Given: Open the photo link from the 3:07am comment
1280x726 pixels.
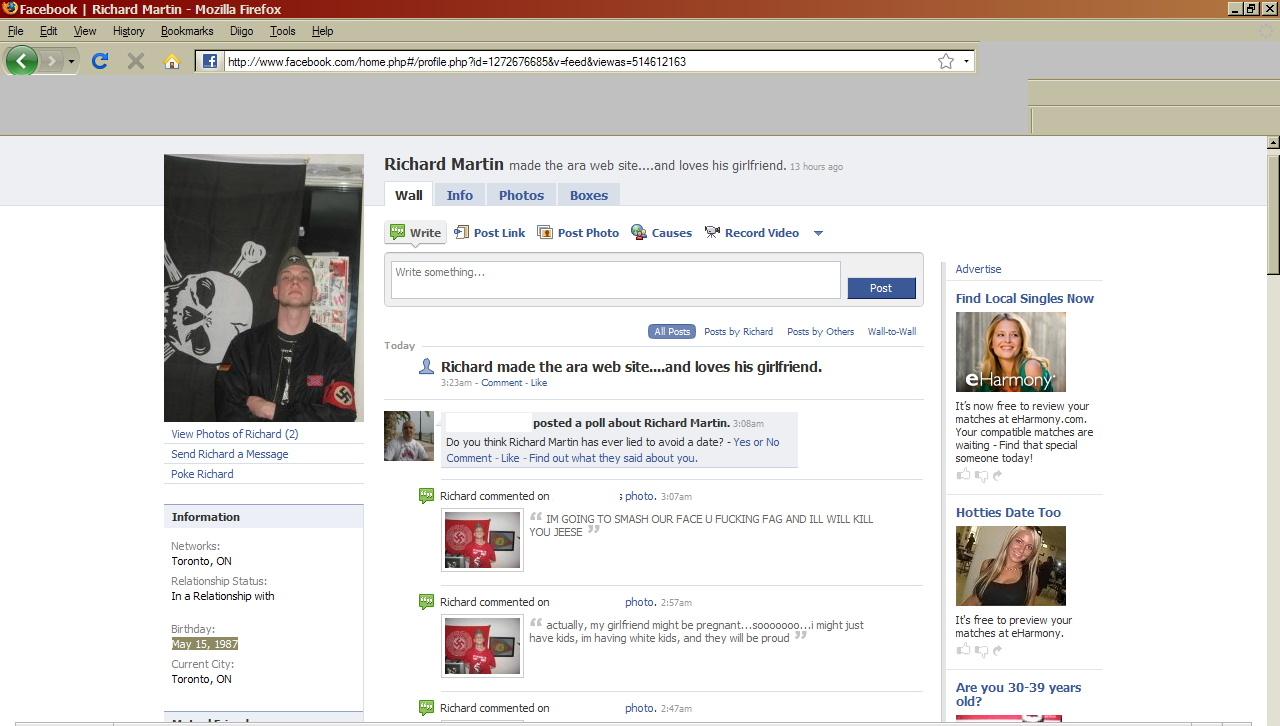Looking at the screenshot, I should (640, 496).
